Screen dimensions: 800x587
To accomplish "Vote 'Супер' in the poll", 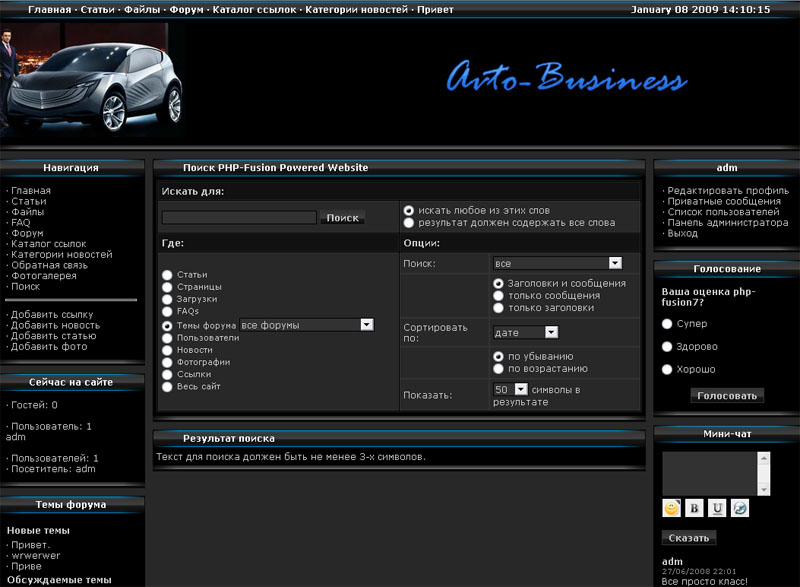I will [x=667, y=324].
